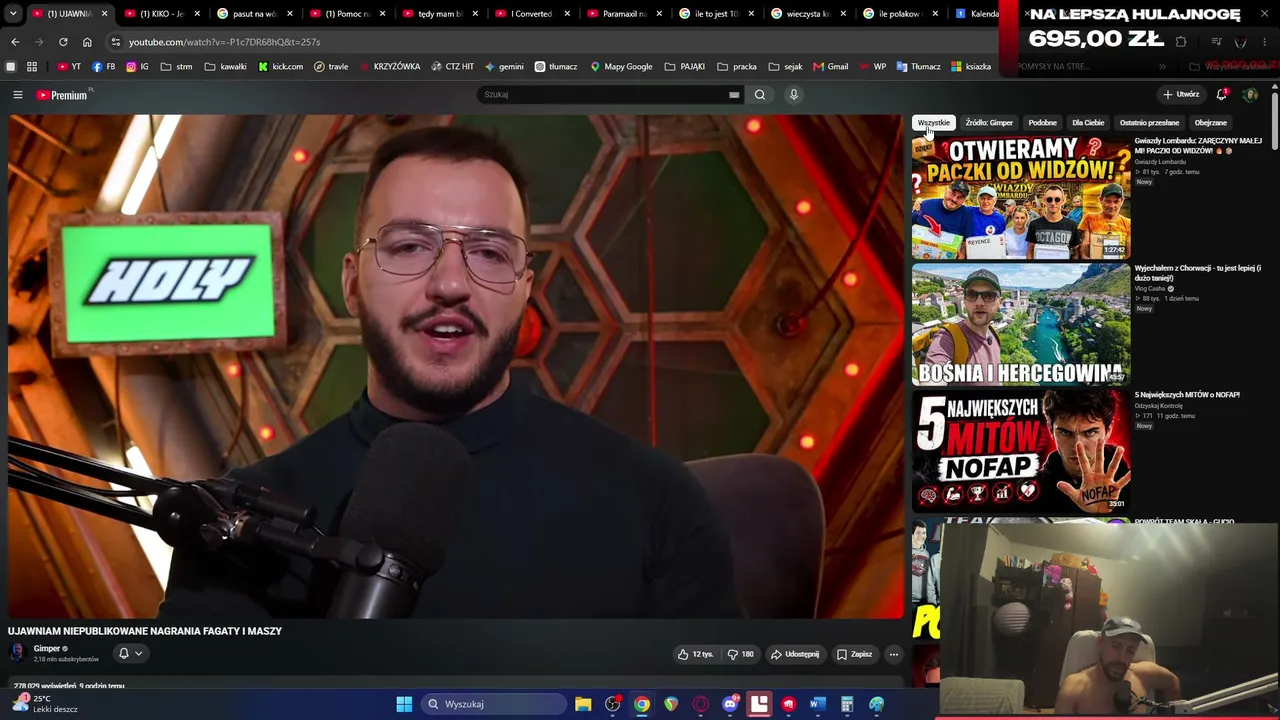Expand the subscription notification bell dropdown
This screenshot has height=720, width=1280.
click(130, 653)
